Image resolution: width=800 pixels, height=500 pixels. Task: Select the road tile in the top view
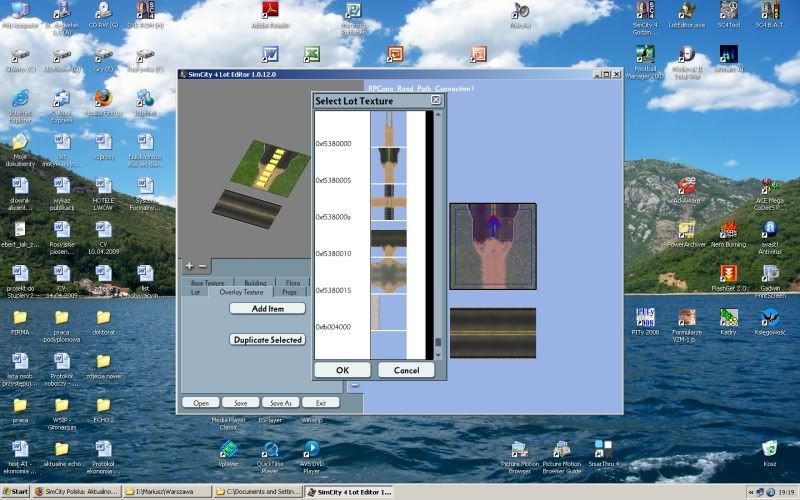(x=493, y=333)
